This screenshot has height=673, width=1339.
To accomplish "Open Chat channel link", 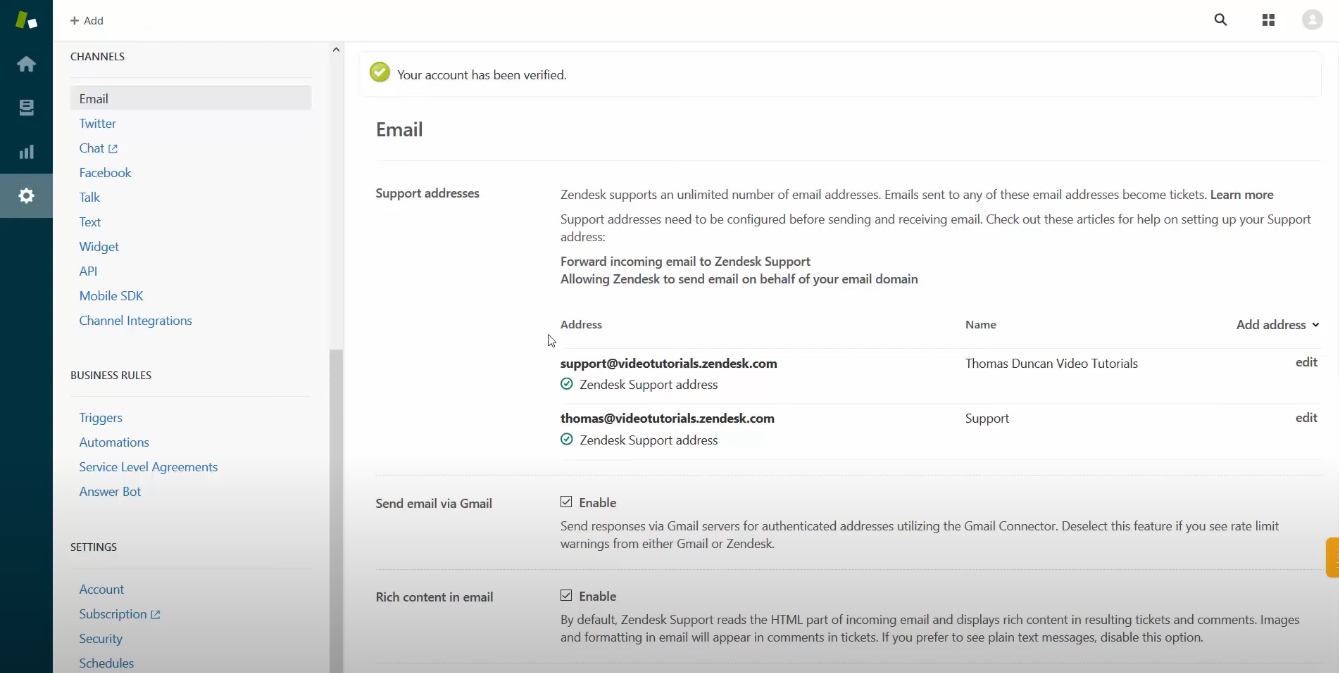I will [x=91, y=148].
